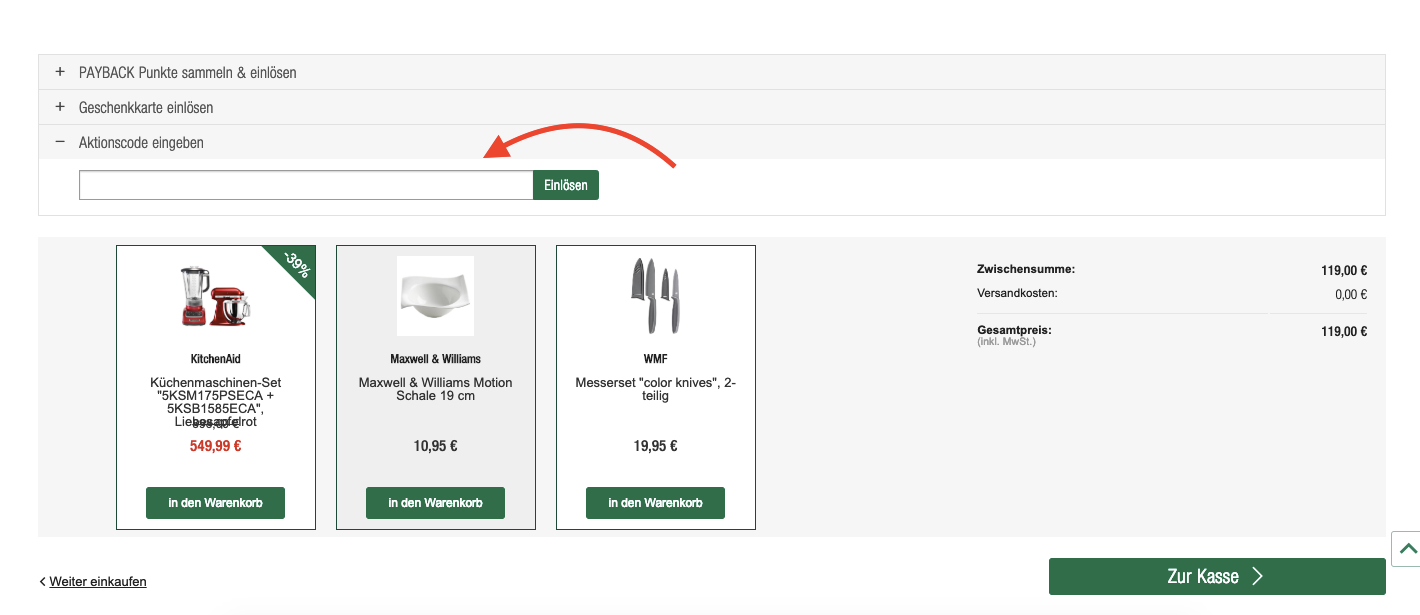Viewport: 1420px width, 615px height.
Task: Add WMF Messerset to Warenkorb
Action: click(x=655, y=503)
